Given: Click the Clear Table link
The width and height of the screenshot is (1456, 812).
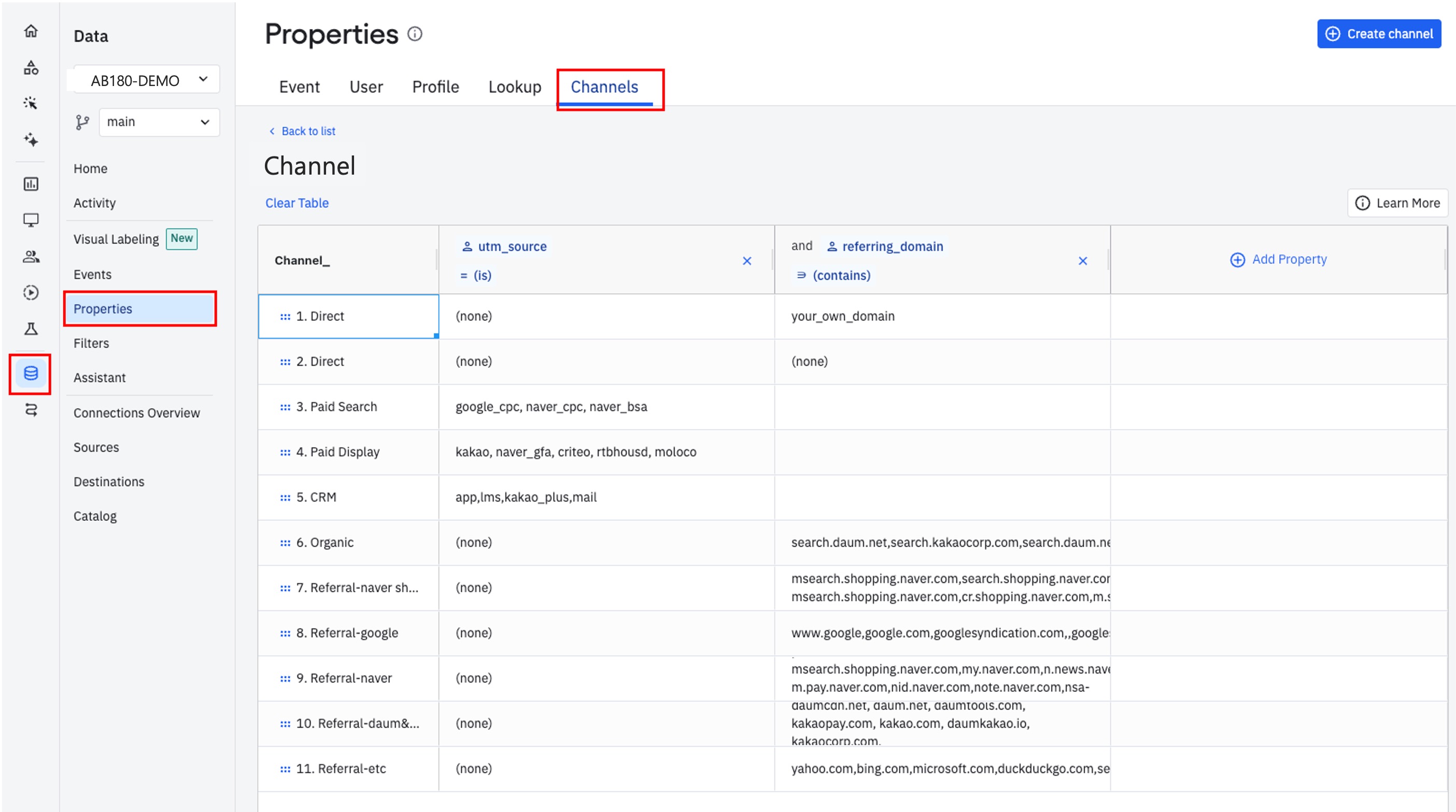Looking at the screenshot, I should coord(296,203).
